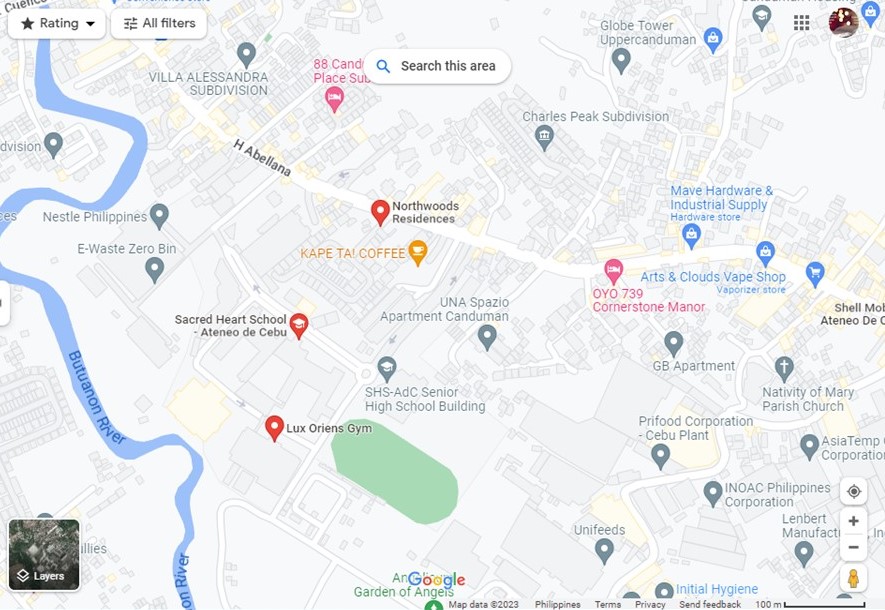Click the KAPE TA! COFFEE cup marker
The height and width of the screenshot is (610, 885).
click(418, 252)
